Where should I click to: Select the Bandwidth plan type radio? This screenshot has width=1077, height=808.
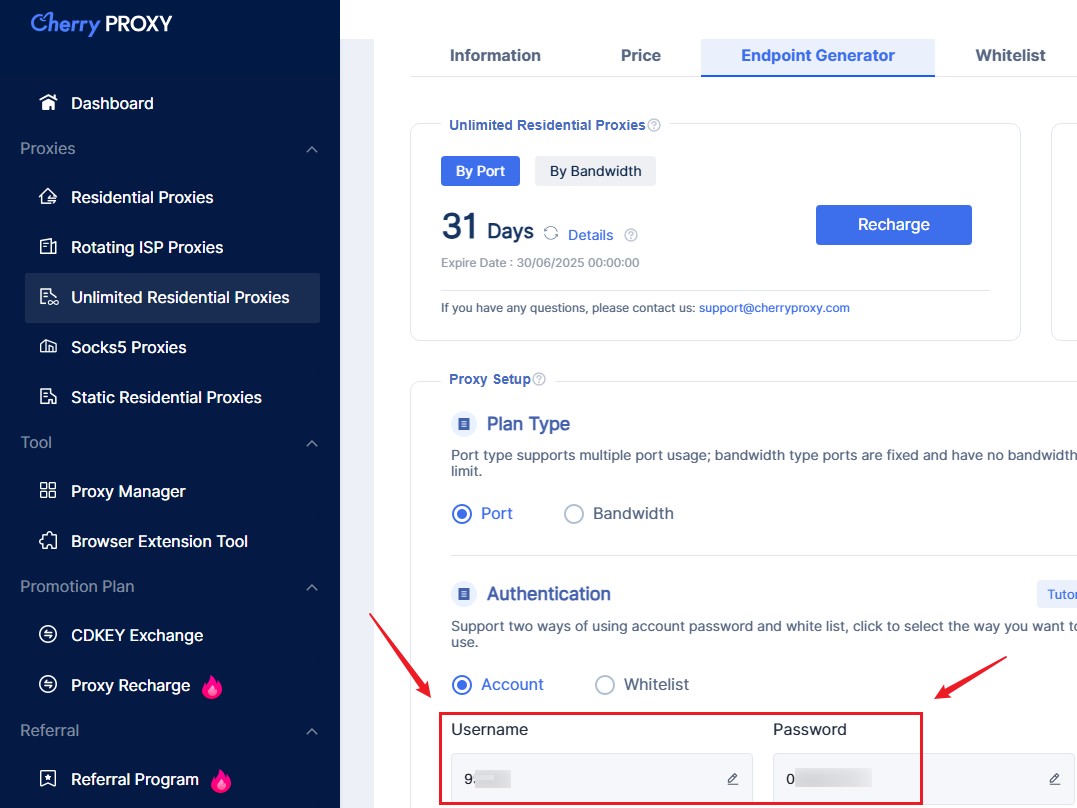[x=574, y=514]
